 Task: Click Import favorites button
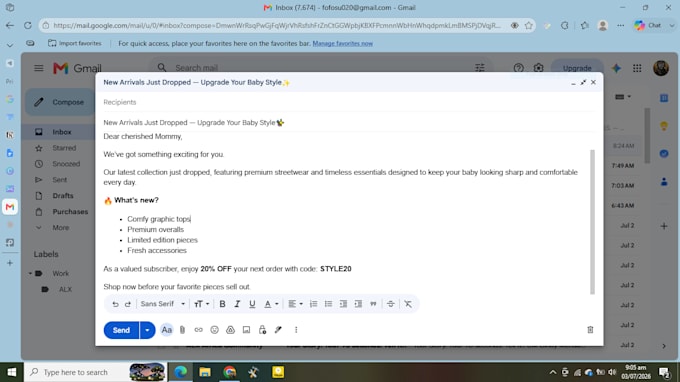[x=75, y=43]
